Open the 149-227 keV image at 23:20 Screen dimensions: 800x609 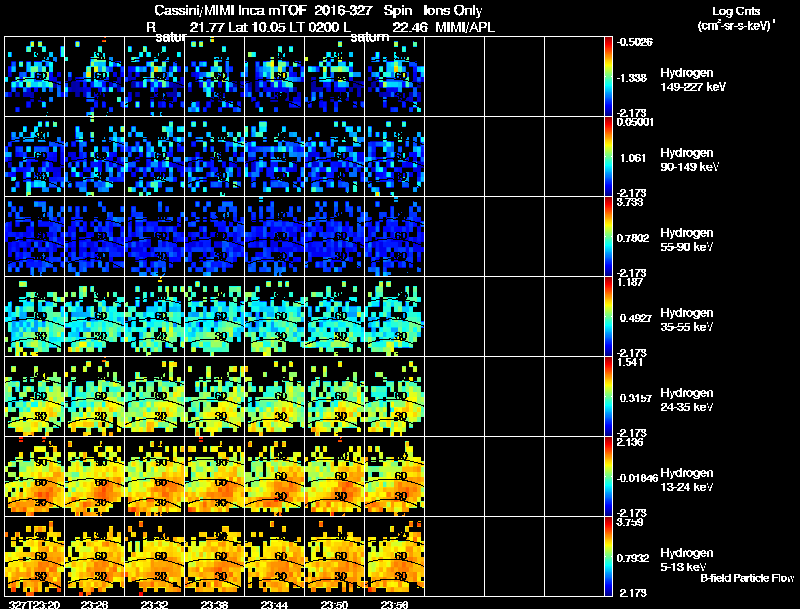click(x=34, y=77)
